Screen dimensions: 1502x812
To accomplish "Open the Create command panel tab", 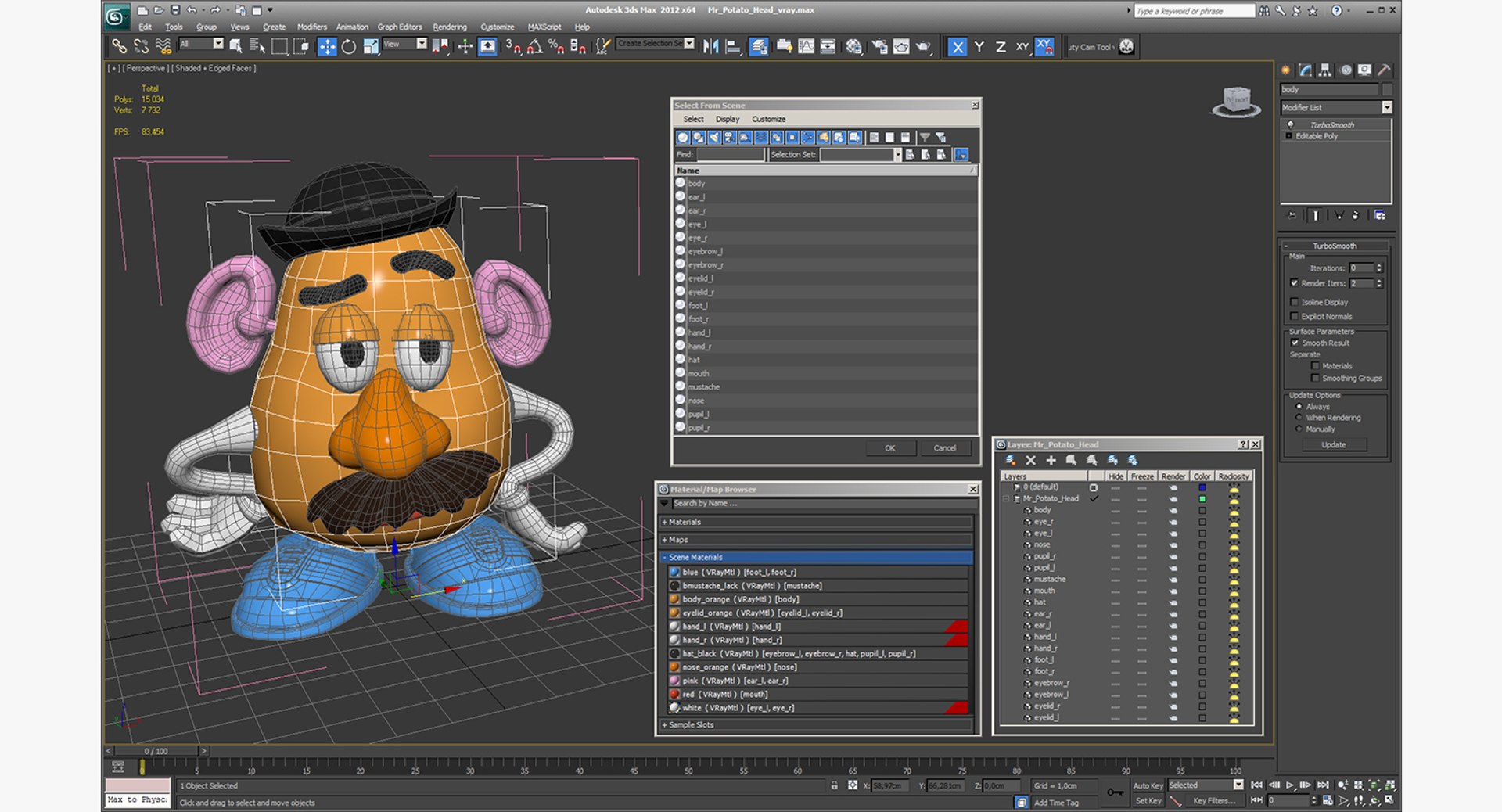I will pyautogui.click(x=1287, y=70).
